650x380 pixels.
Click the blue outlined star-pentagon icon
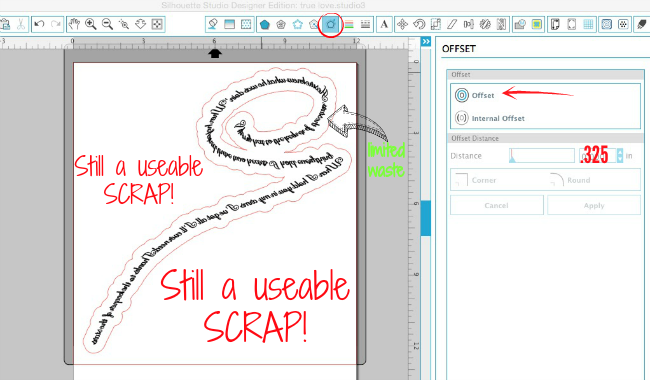click(x=298, y=24)
